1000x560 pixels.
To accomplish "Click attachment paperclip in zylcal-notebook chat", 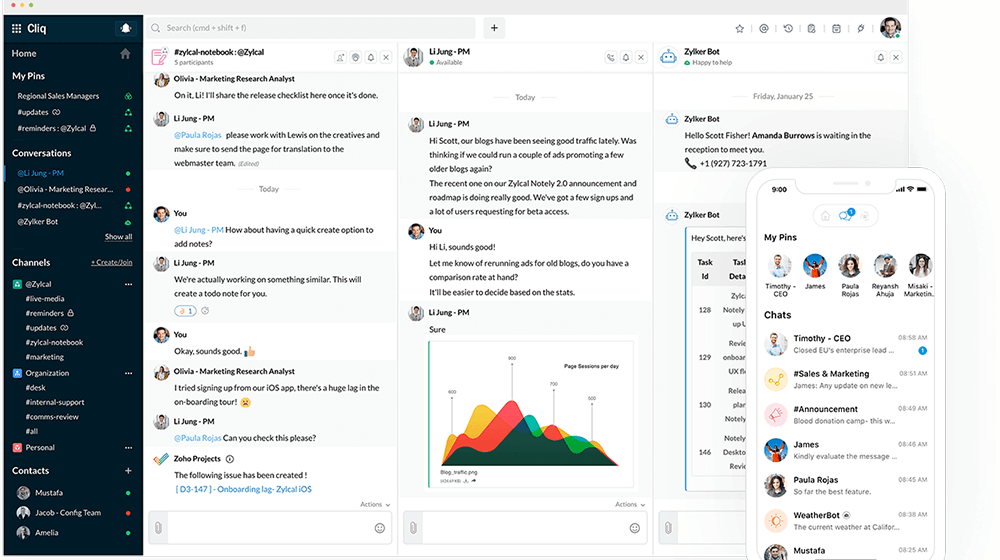I will (157, 527).
